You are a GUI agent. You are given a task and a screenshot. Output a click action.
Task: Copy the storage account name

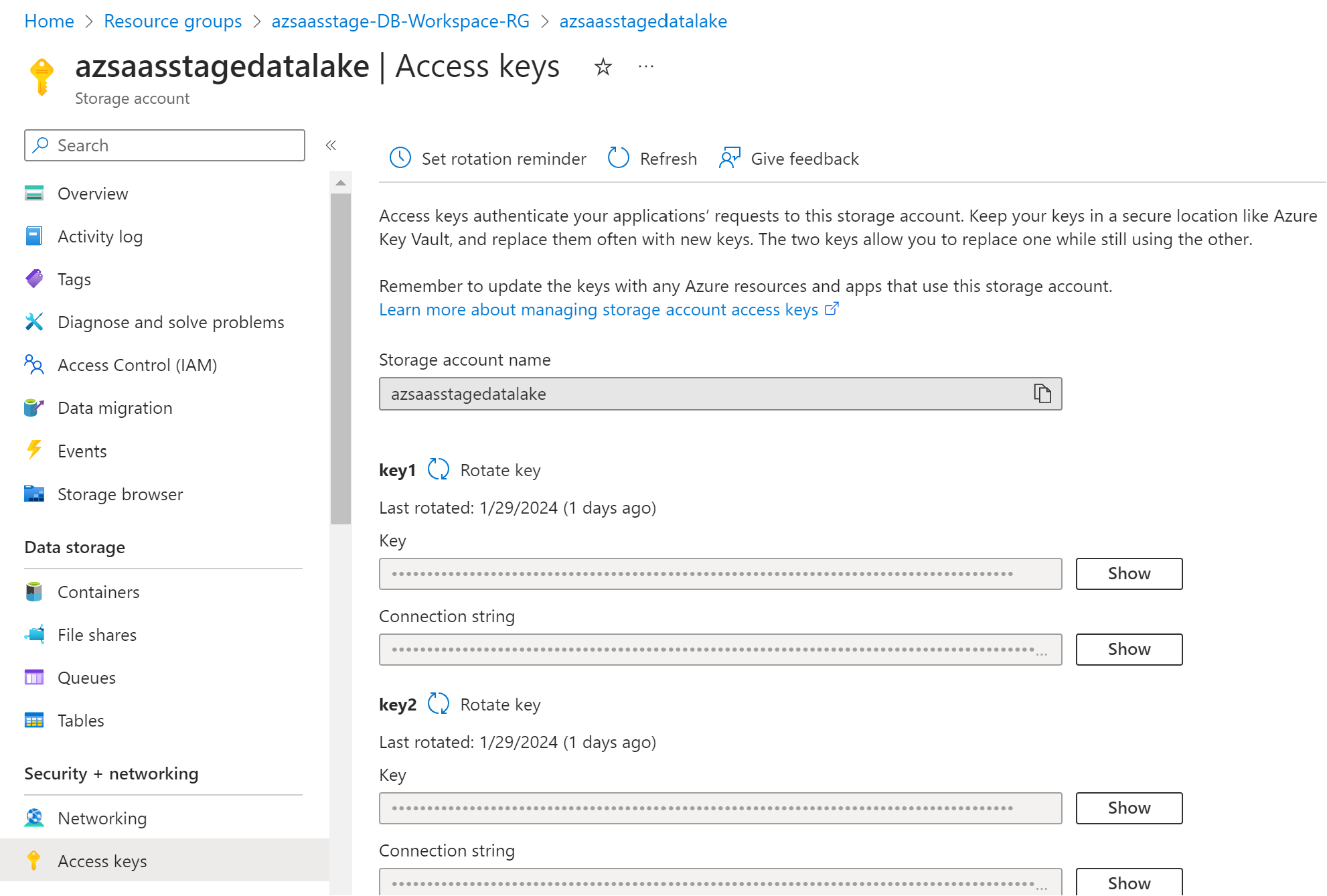pos(1042,393)
